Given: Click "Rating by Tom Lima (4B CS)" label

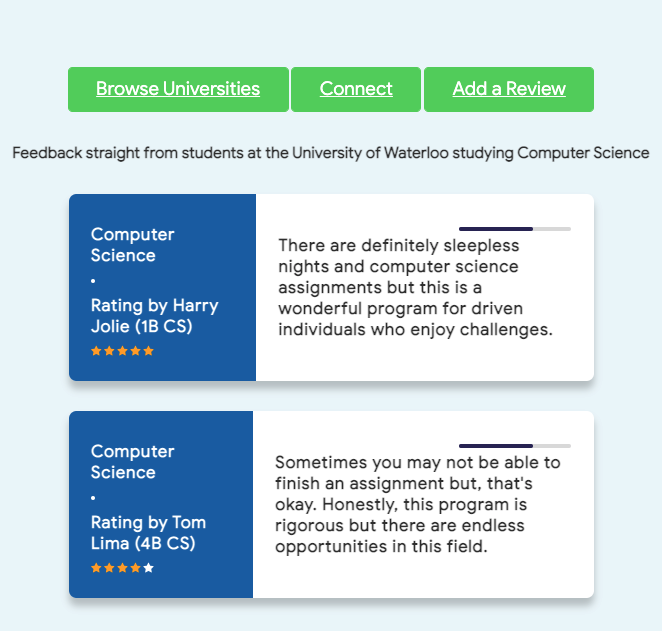Looking at the screenshot, I should pos(148,533).
